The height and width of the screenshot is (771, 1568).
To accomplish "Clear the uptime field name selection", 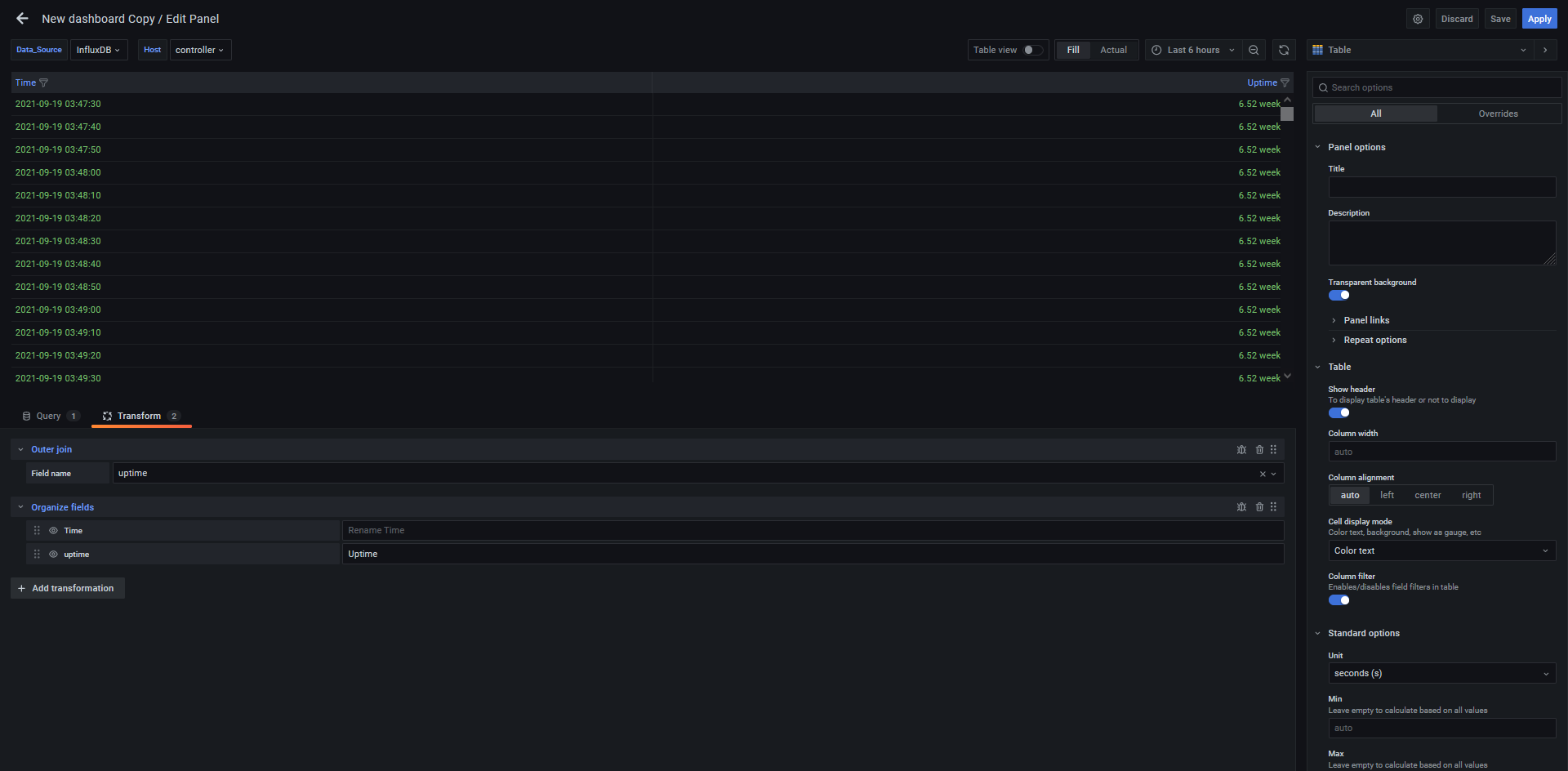I will [1263, 474].
